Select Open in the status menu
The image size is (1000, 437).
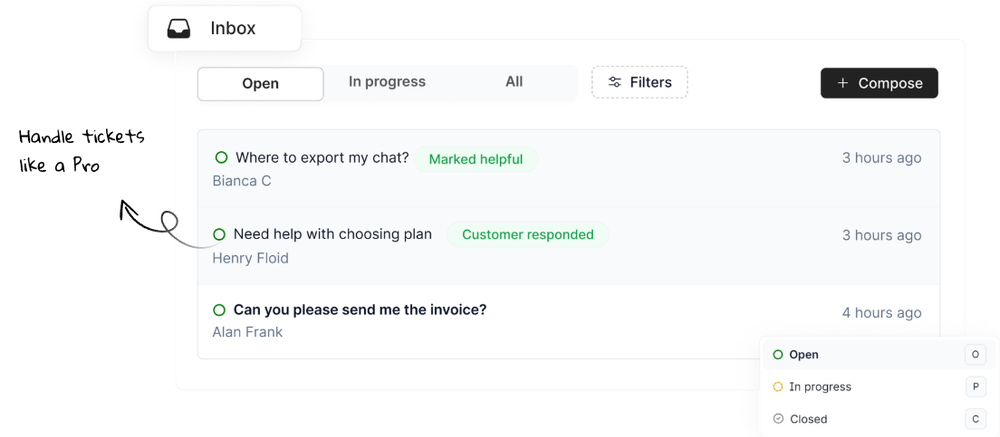point(804,355)
